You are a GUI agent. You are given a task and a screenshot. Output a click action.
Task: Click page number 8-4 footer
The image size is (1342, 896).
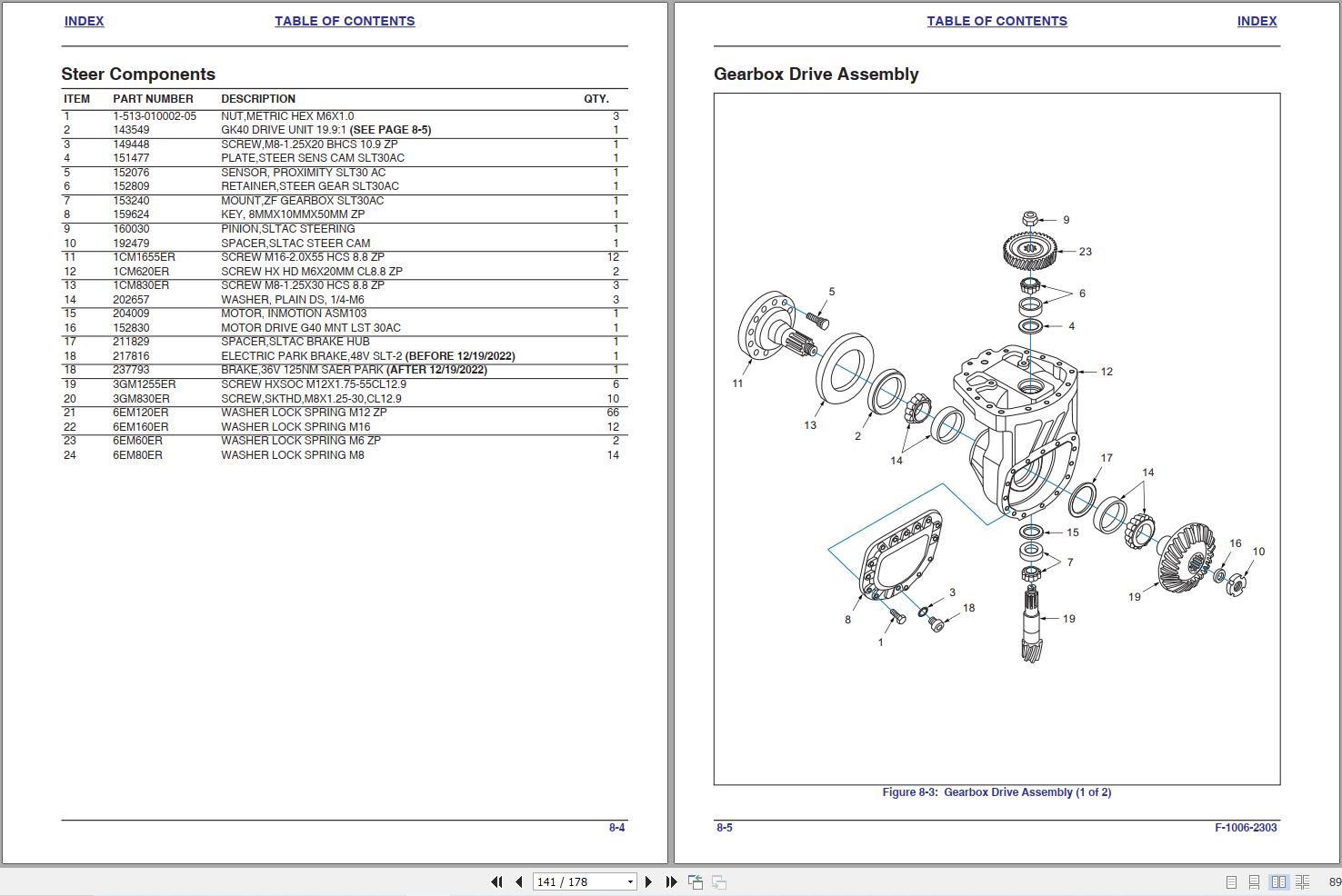click(x=616, y=828)
